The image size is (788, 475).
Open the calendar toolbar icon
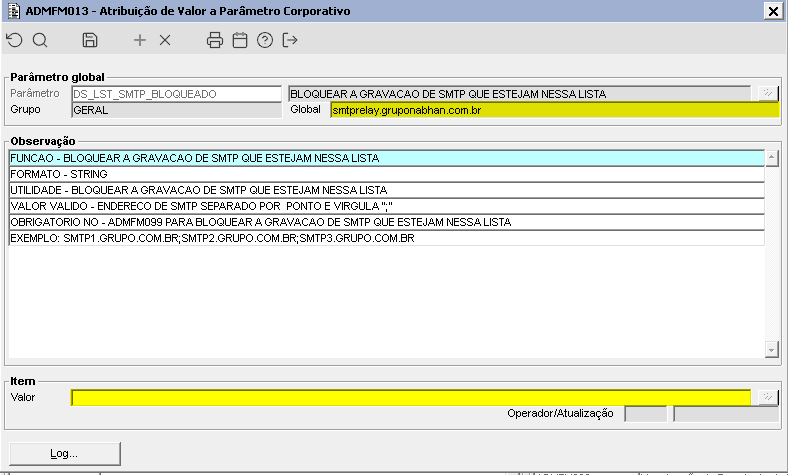(x=240, y=40)
